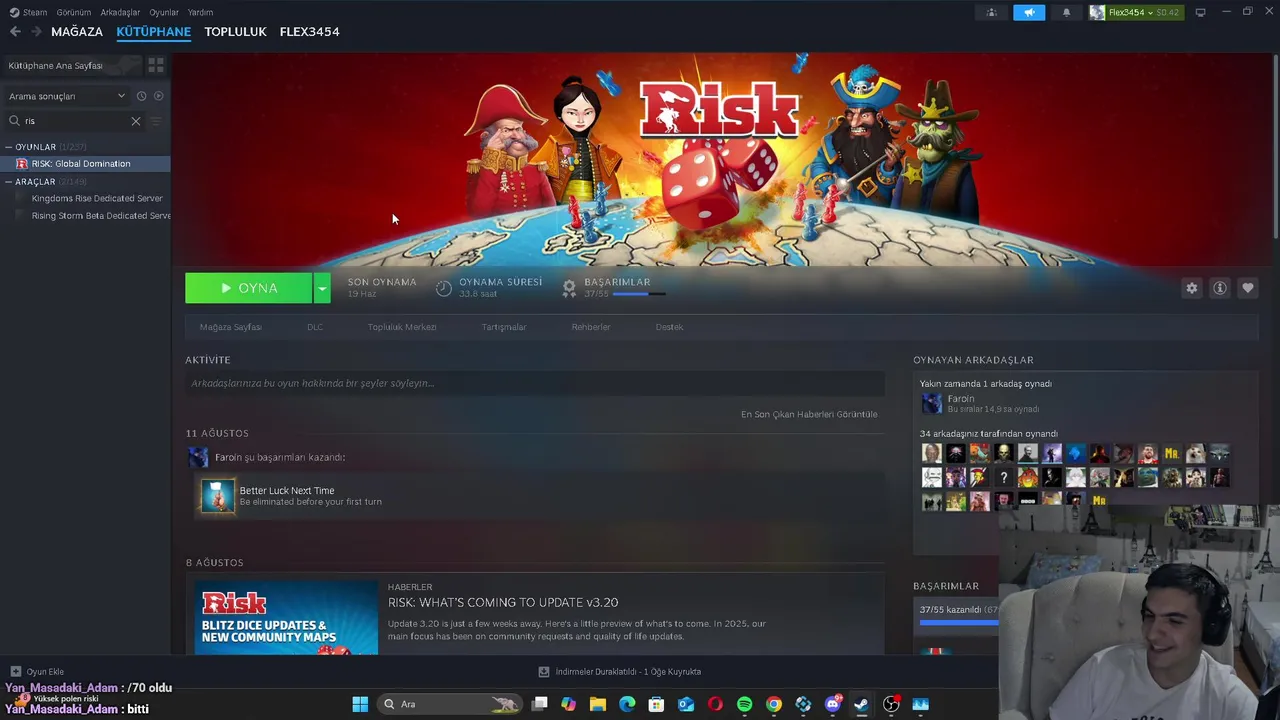Click the Add Game plus icon
1280x720 pixels.
coord(15,672)
